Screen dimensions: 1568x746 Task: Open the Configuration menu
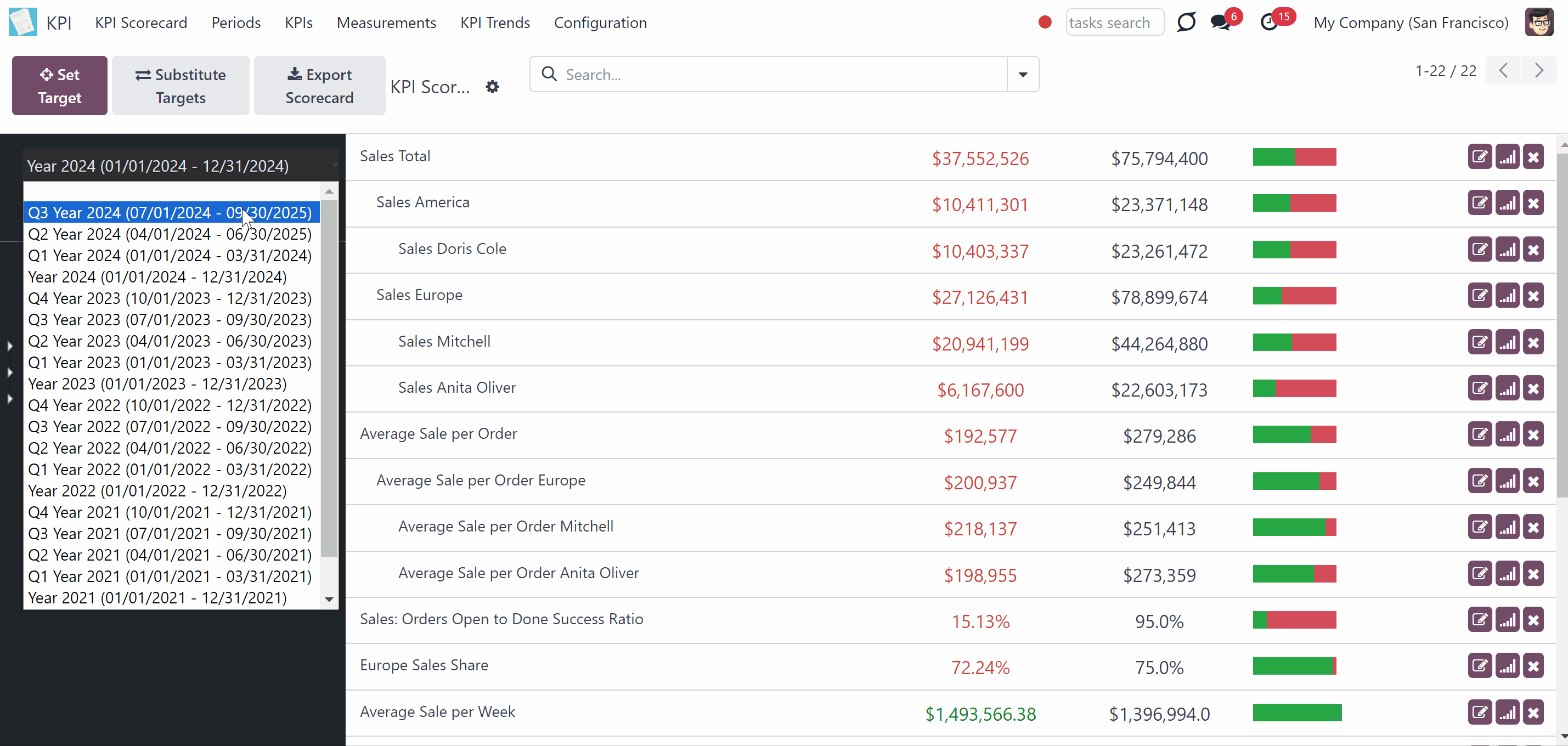[x=600, y=22]
